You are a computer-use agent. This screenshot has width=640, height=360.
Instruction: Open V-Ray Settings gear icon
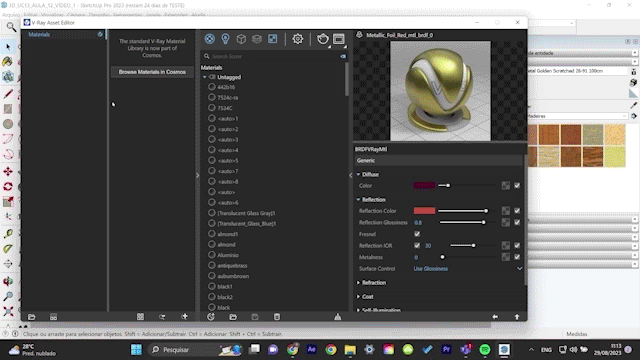[298, 39]
